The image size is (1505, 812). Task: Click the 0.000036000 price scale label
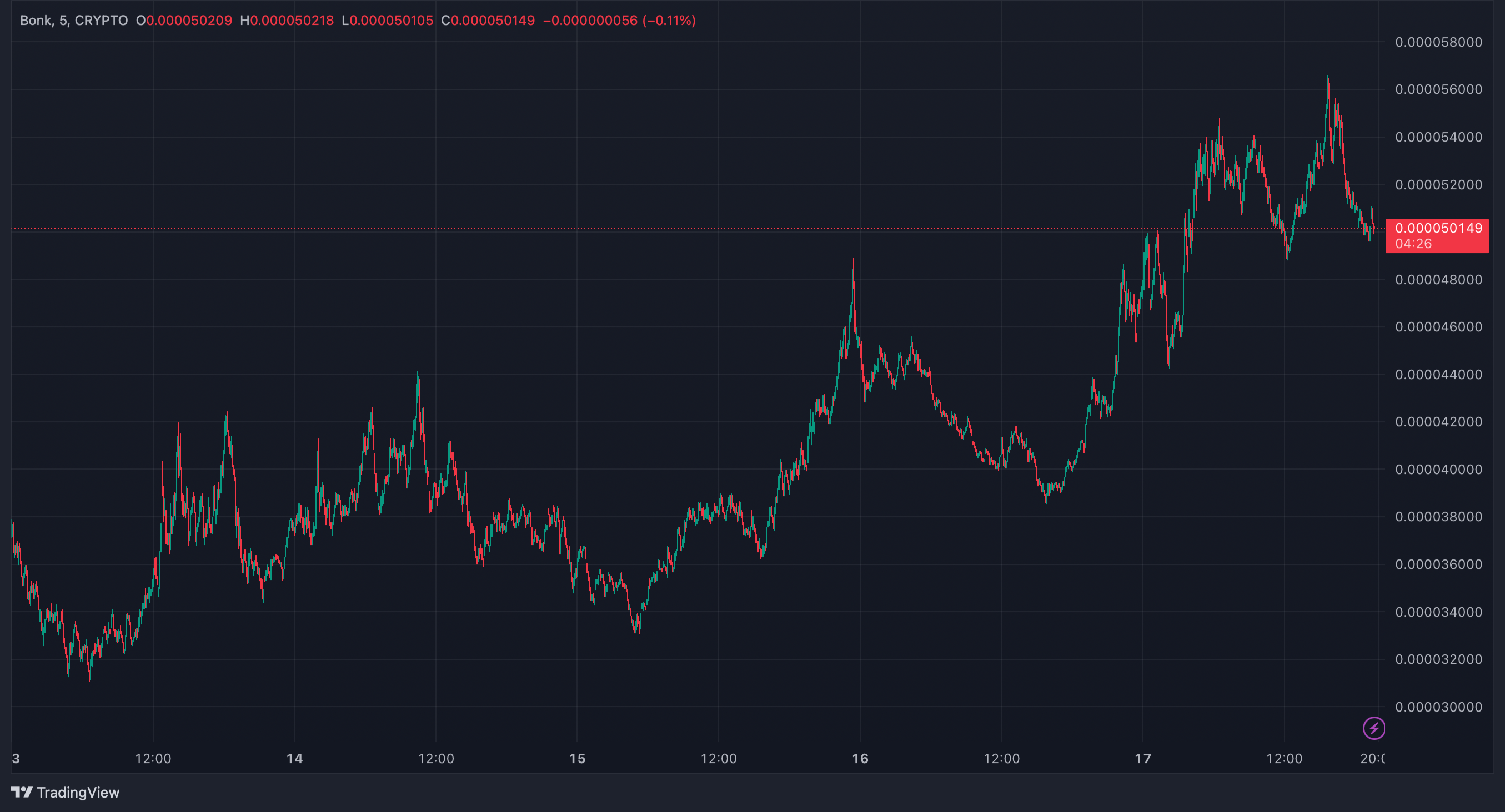1438,564
